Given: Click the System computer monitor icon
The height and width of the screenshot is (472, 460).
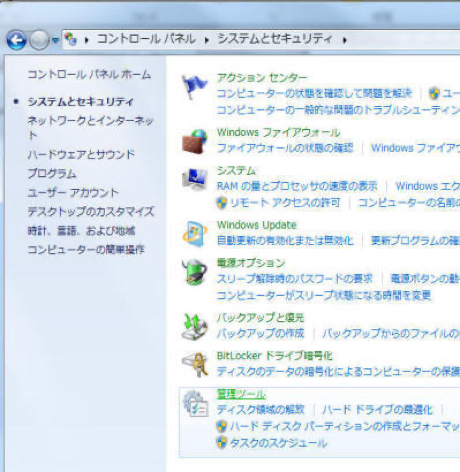Looking at the screenshot, I should tap(195, 179).
